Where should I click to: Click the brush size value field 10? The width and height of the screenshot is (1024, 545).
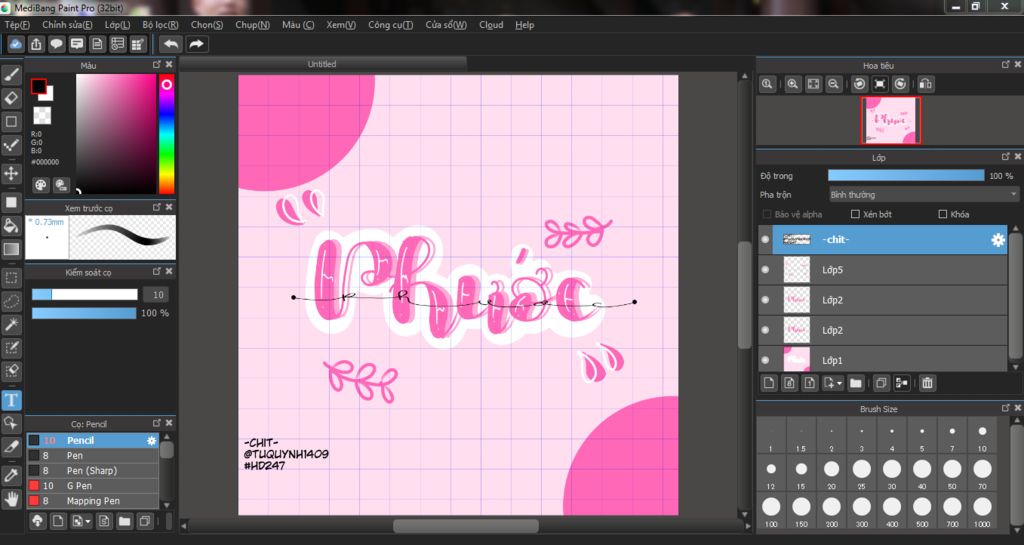(x=155, y=294)
